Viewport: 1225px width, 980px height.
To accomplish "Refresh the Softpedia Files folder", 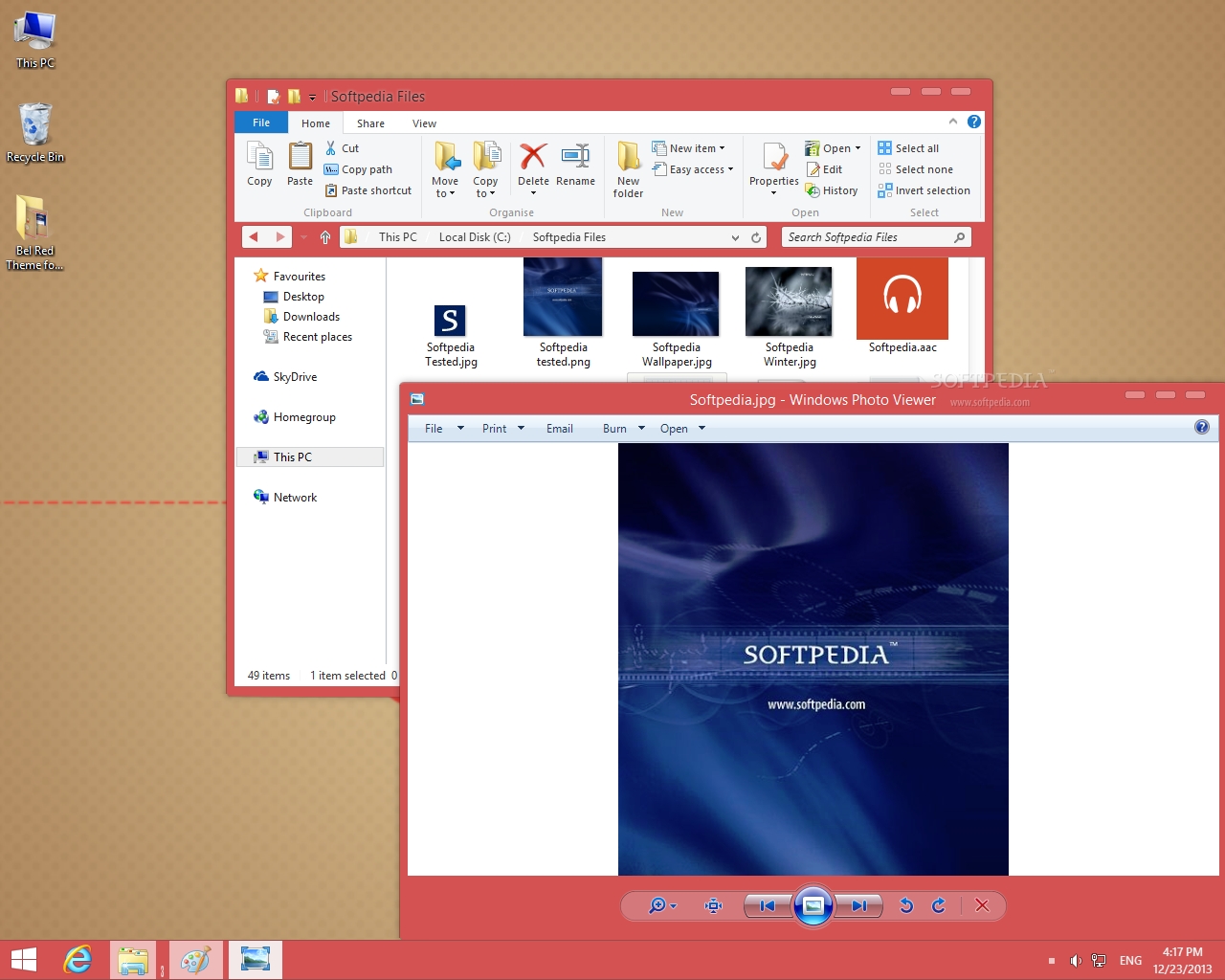I will (x=756, y=237).
